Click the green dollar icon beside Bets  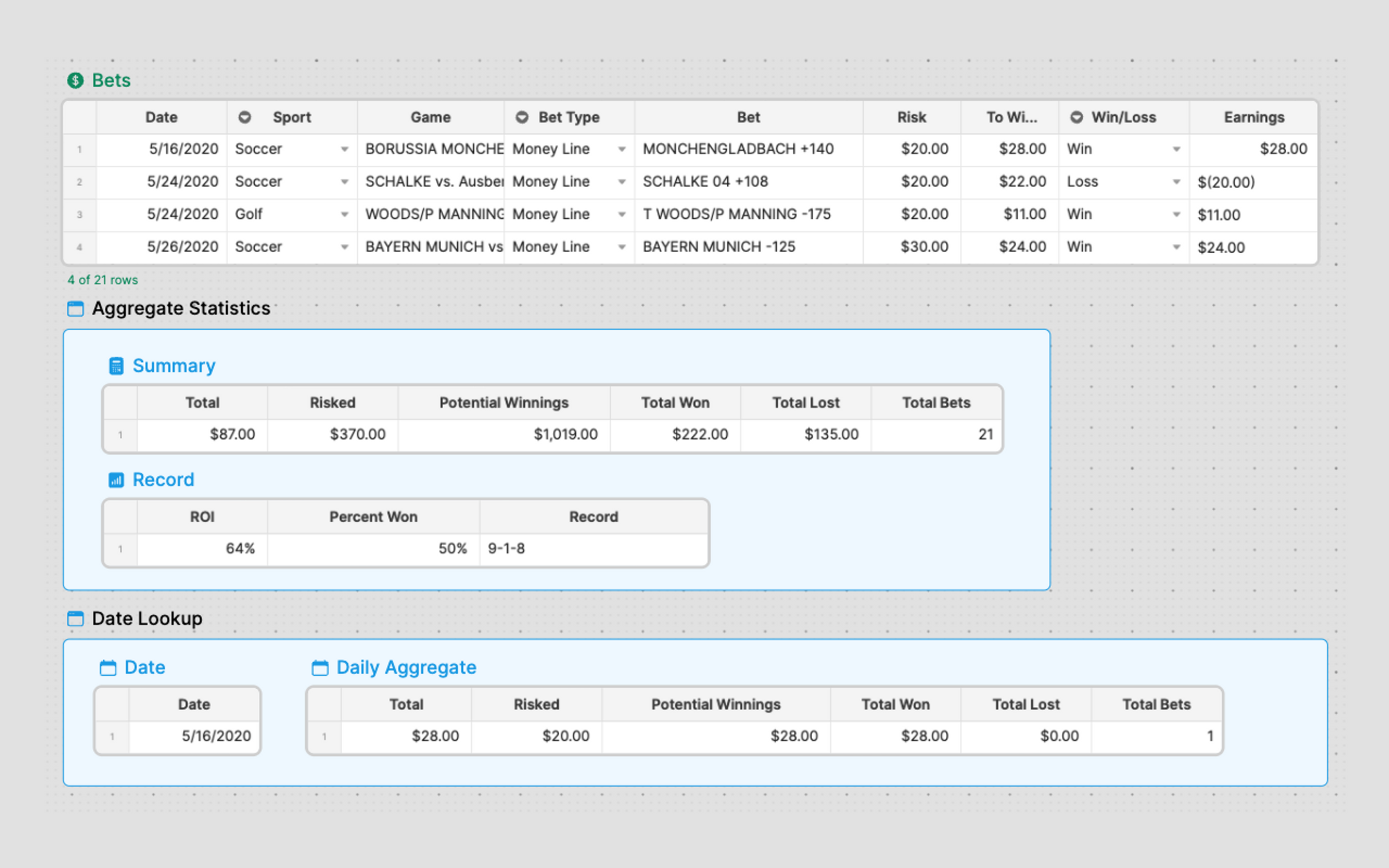coord(75,81)
